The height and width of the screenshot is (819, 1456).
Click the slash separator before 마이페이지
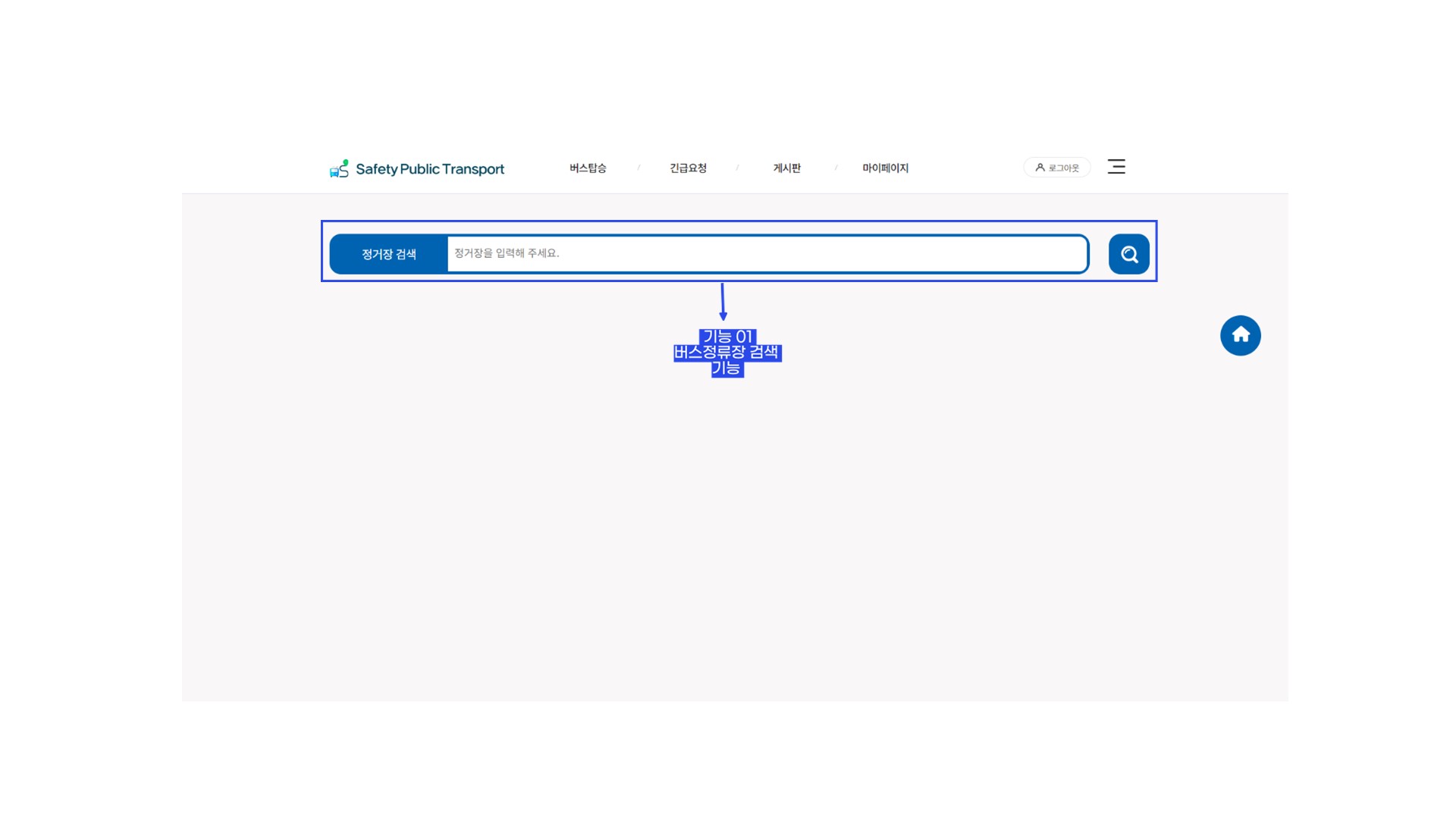coord(836,168)
